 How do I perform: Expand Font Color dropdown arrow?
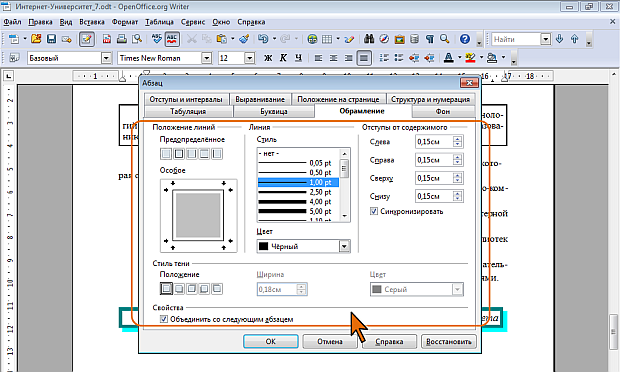tap(459, 58)
